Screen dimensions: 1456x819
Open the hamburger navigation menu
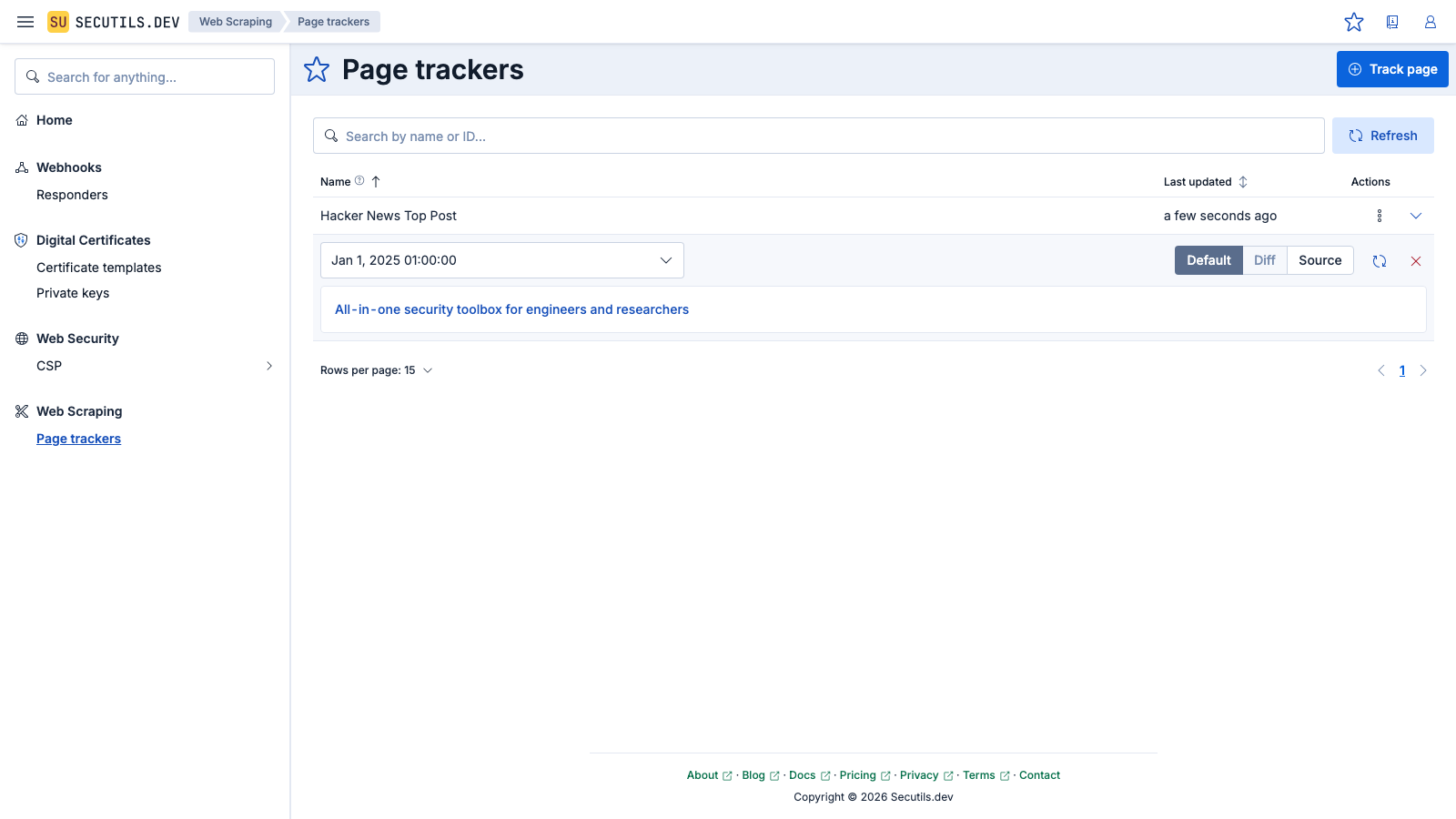point(25,22)
